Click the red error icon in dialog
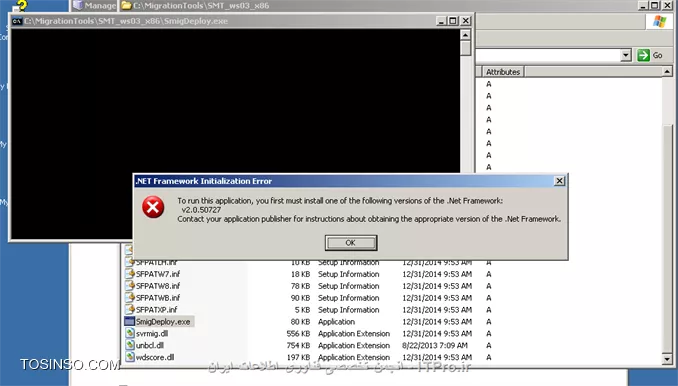This screenshot has height=386, width=678. pos(153,207)
